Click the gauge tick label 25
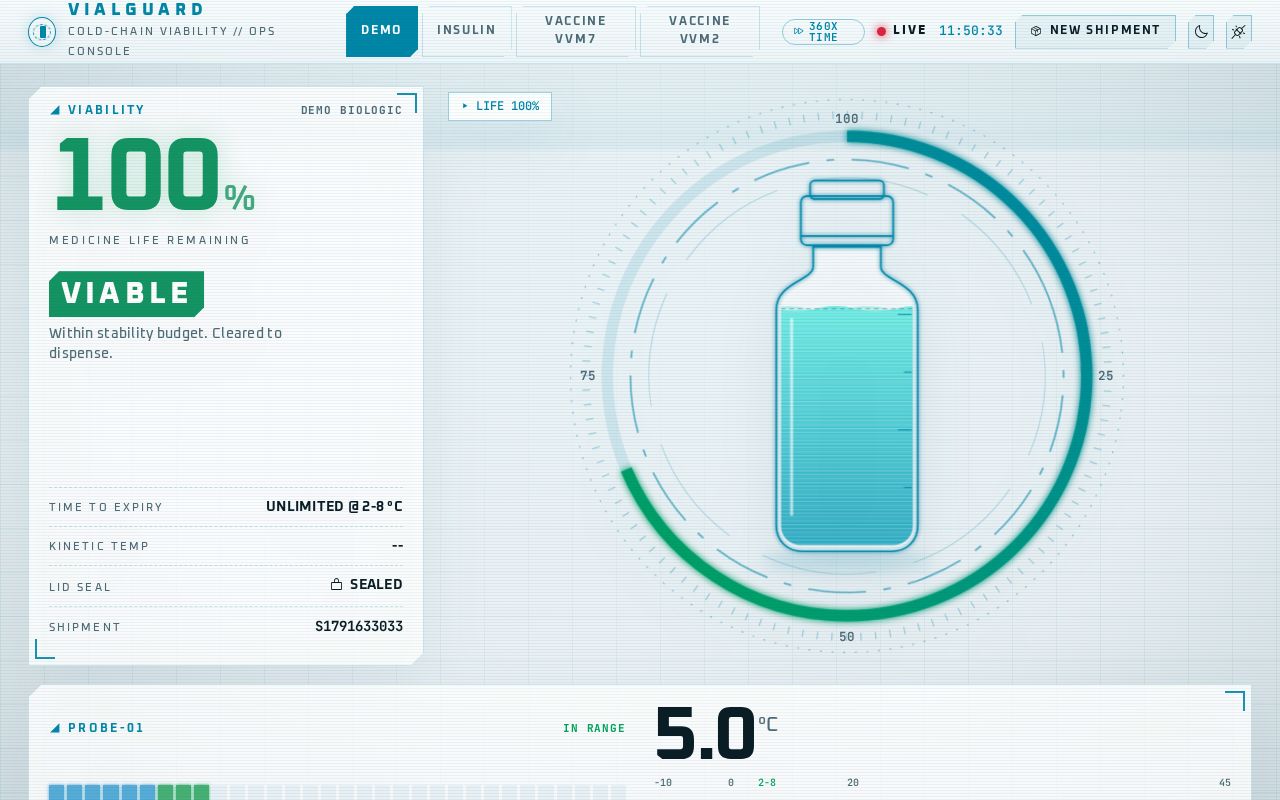The image size is (1280, 800). click(1105, 376)
